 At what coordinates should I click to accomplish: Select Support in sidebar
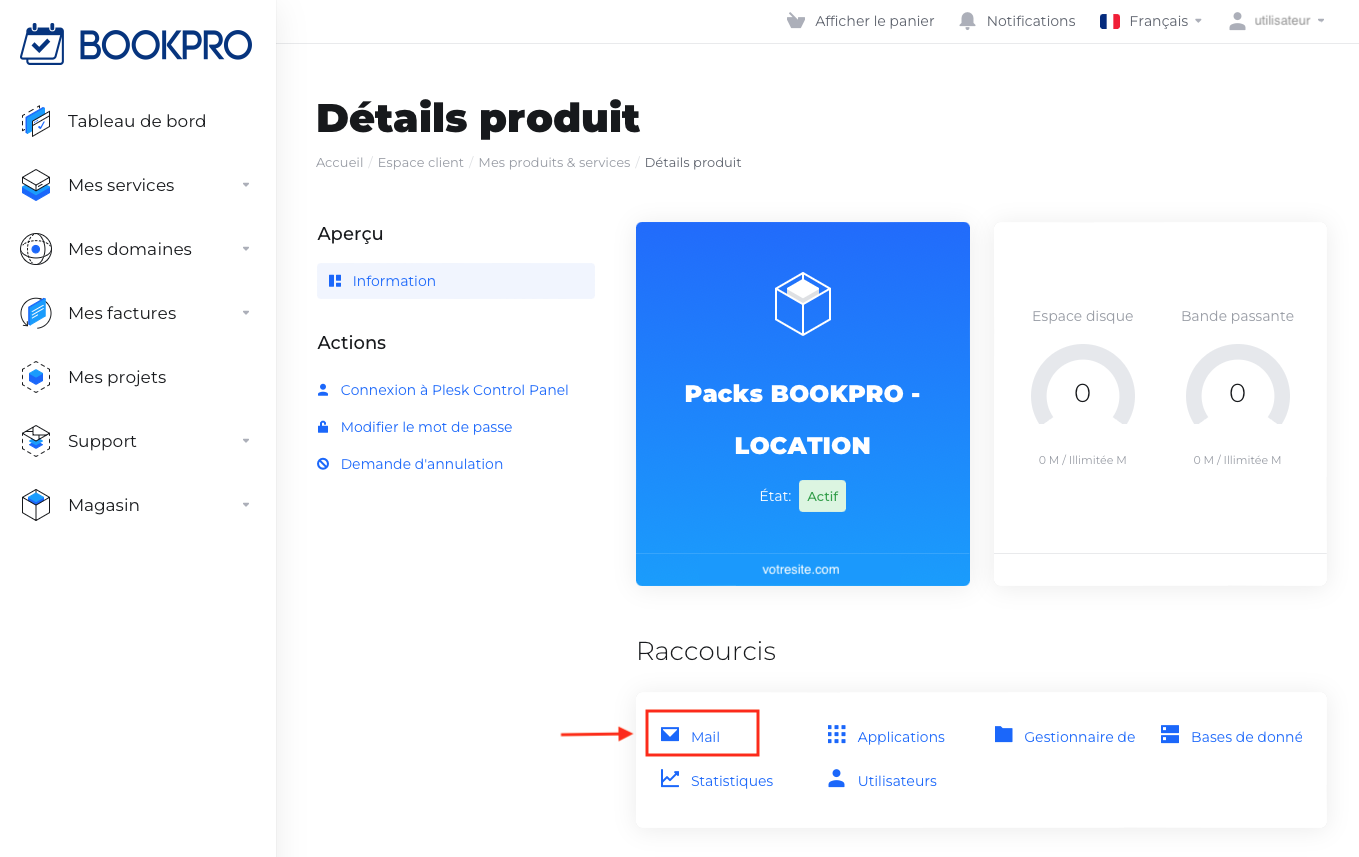click(102, 441)
